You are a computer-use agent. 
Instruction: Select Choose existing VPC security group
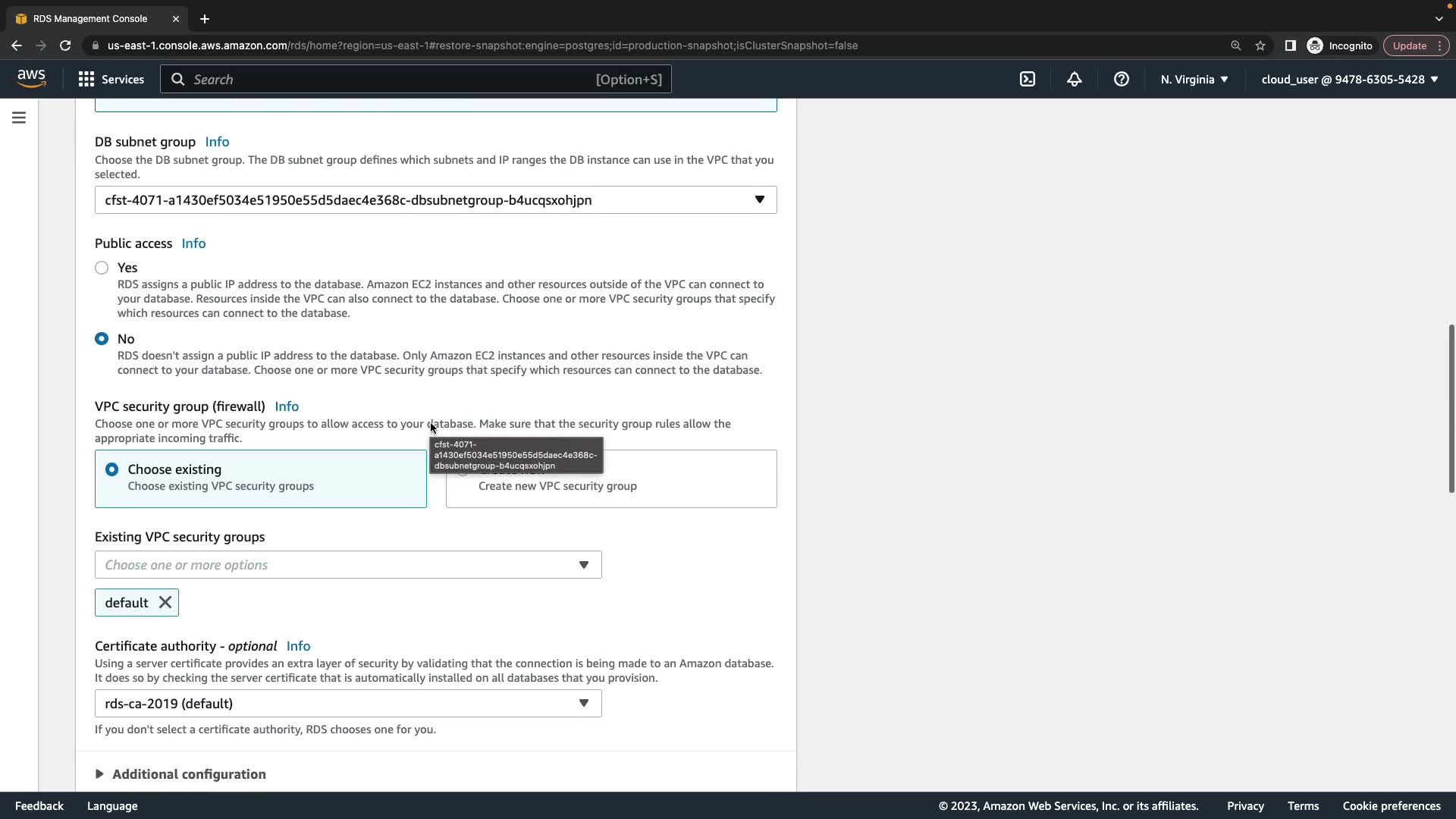tap(112, 469)
